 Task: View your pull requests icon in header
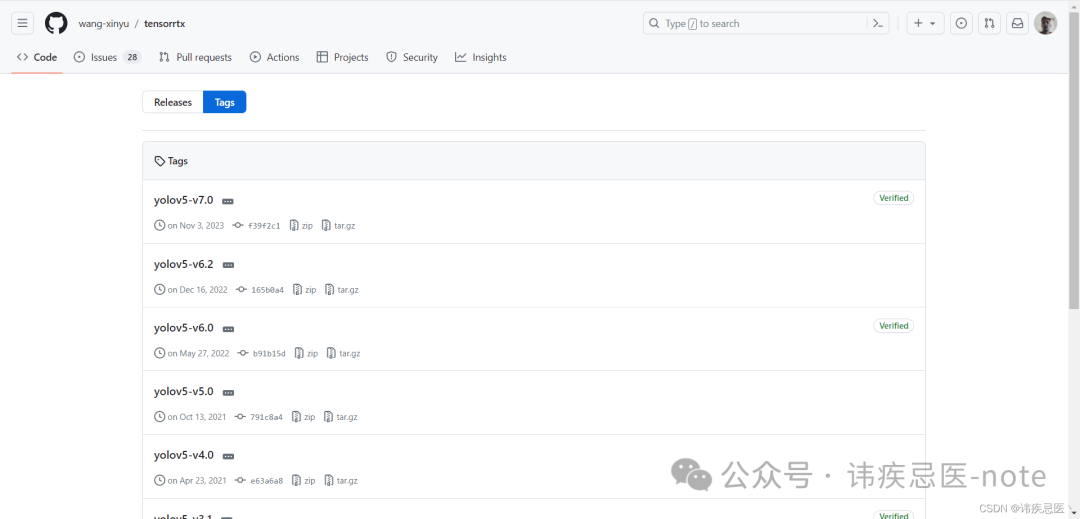[x=989, y=23]
